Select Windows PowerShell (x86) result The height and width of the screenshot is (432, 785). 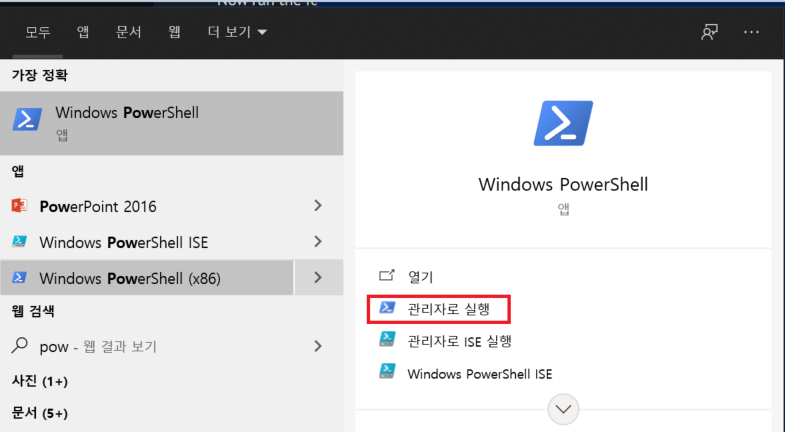[x=147, y=277]
